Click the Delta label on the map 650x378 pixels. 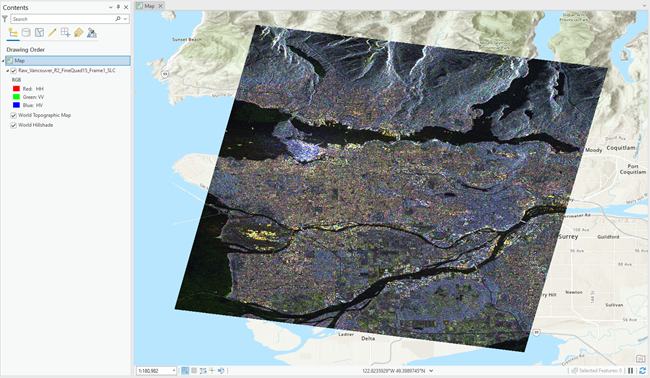pyautogui.click(x=368, y=339)
